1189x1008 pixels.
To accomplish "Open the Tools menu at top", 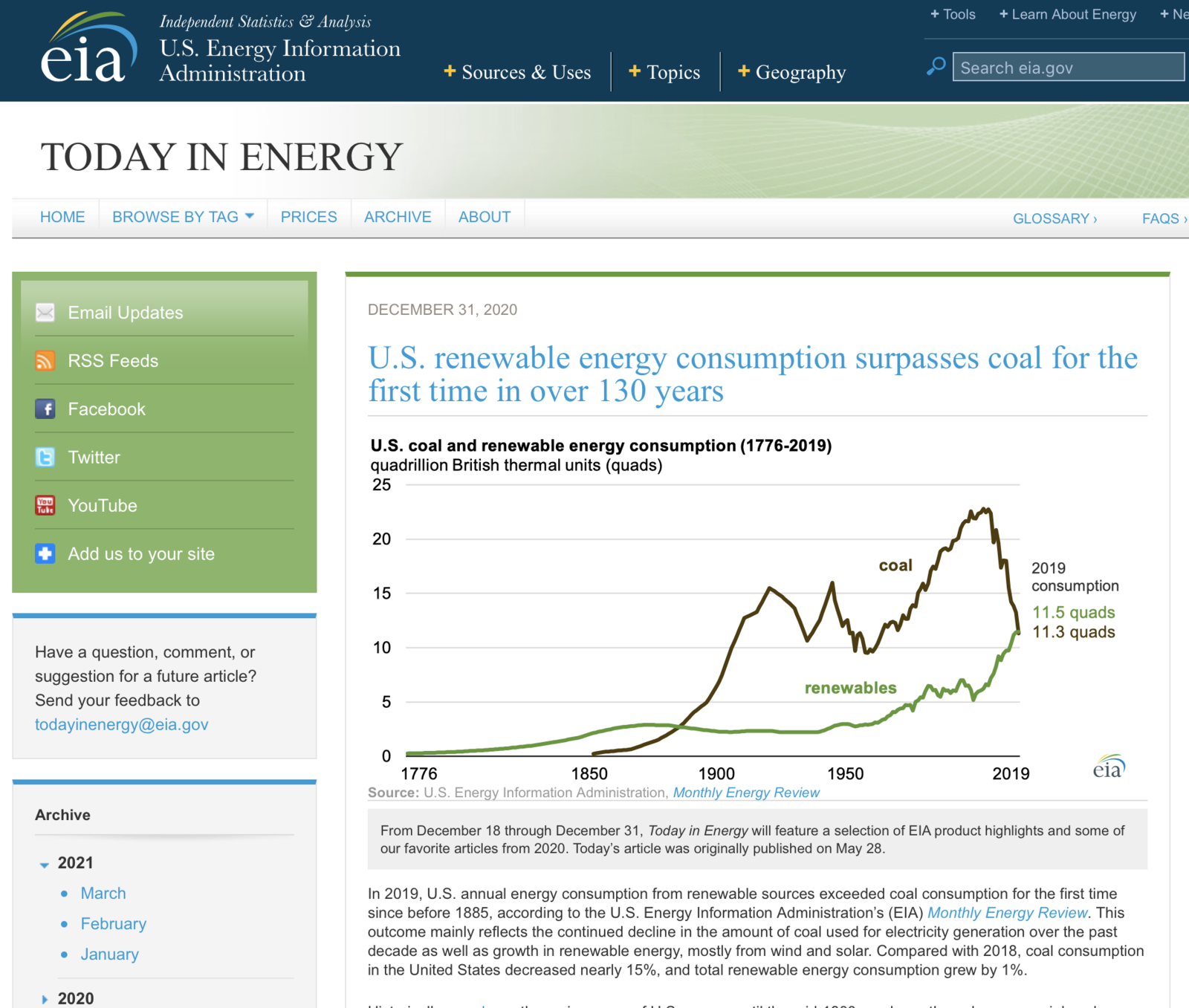I will coord(953,14).
